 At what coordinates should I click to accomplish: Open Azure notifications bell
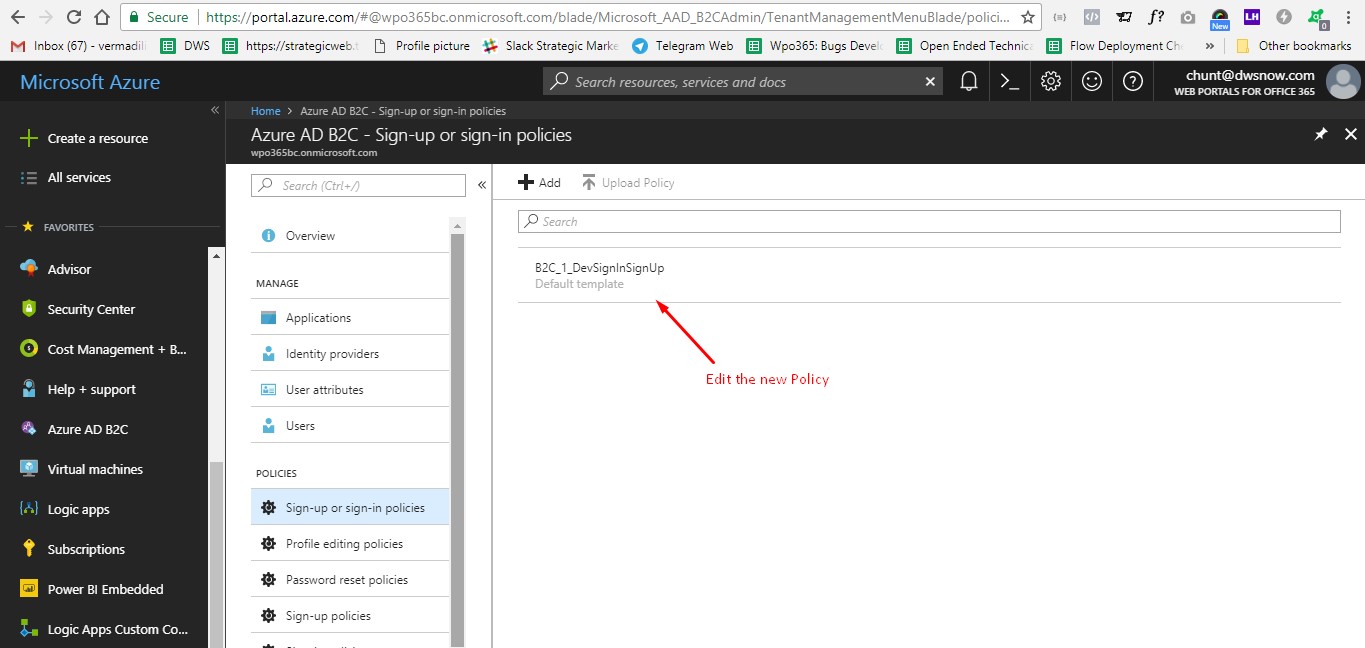968,82
